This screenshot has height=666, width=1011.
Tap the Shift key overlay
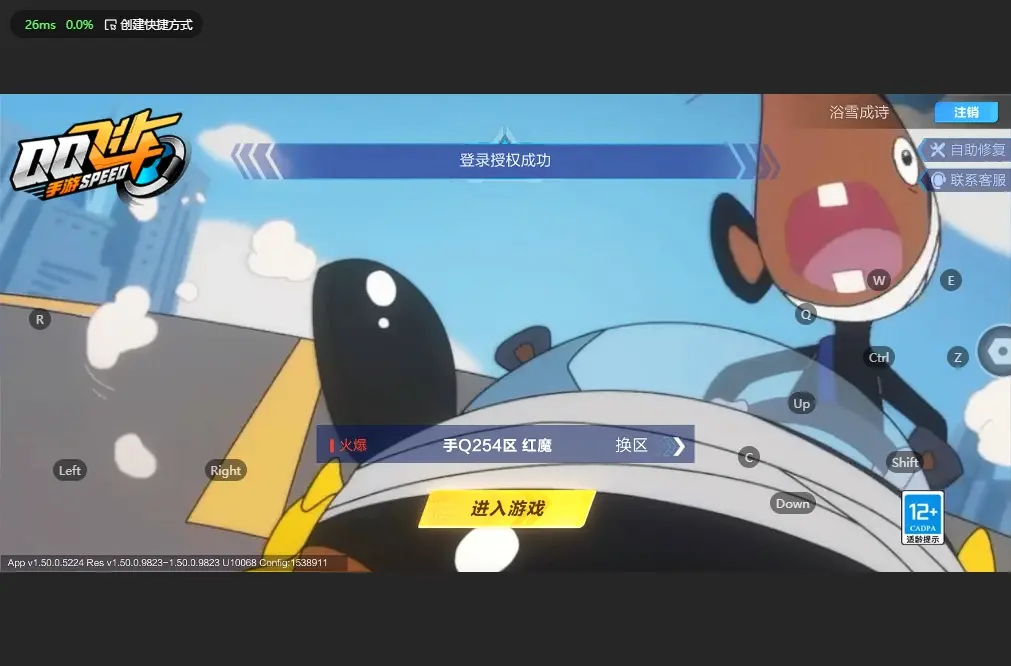pyautogui.click(x=905, y=462)
